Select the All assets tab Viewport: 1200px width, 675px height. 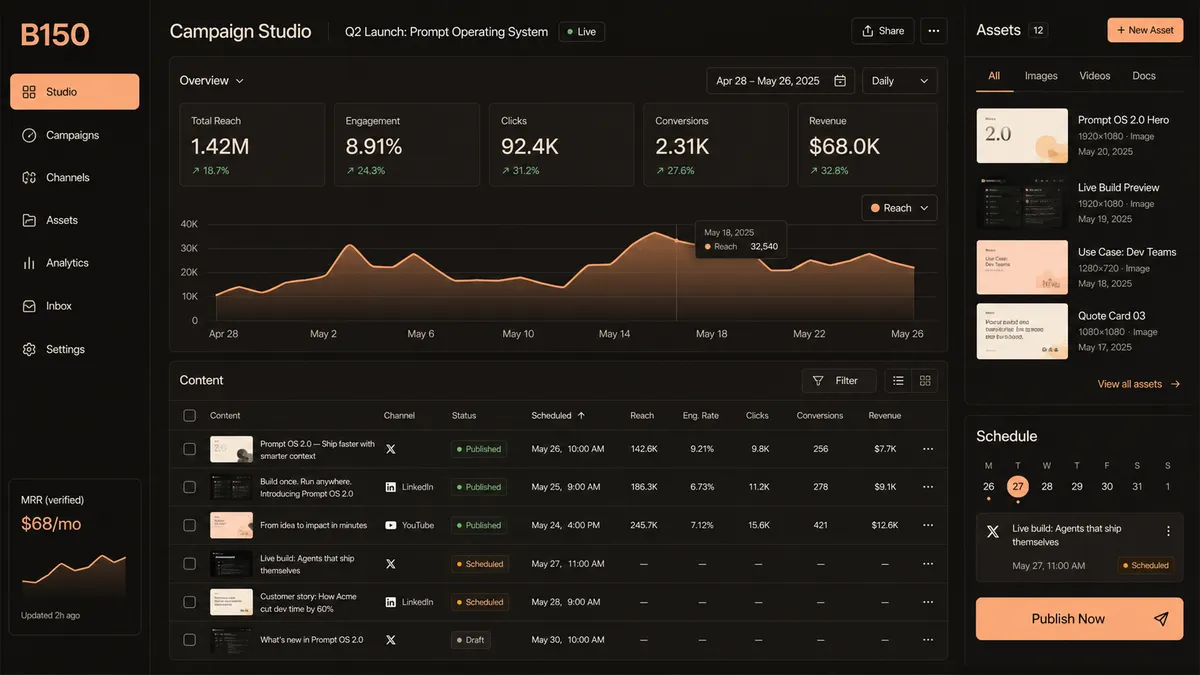994,76
